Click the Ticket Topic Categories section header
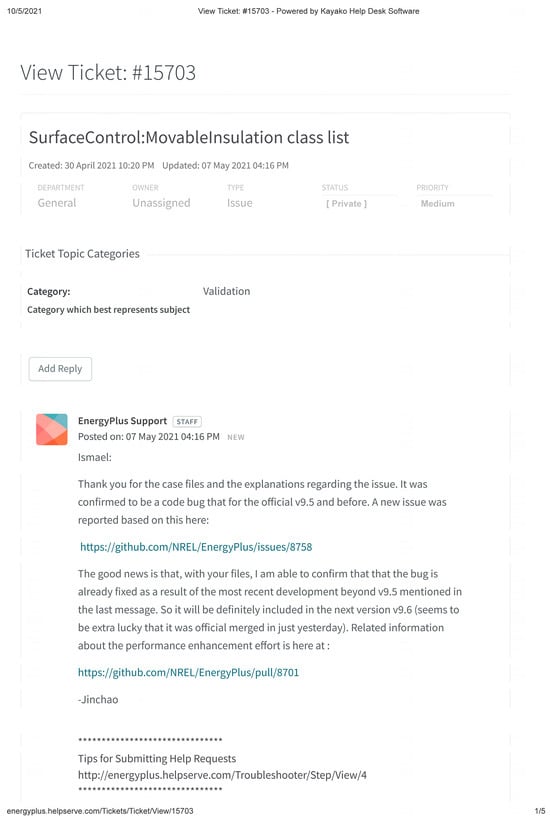 point(82,254)
